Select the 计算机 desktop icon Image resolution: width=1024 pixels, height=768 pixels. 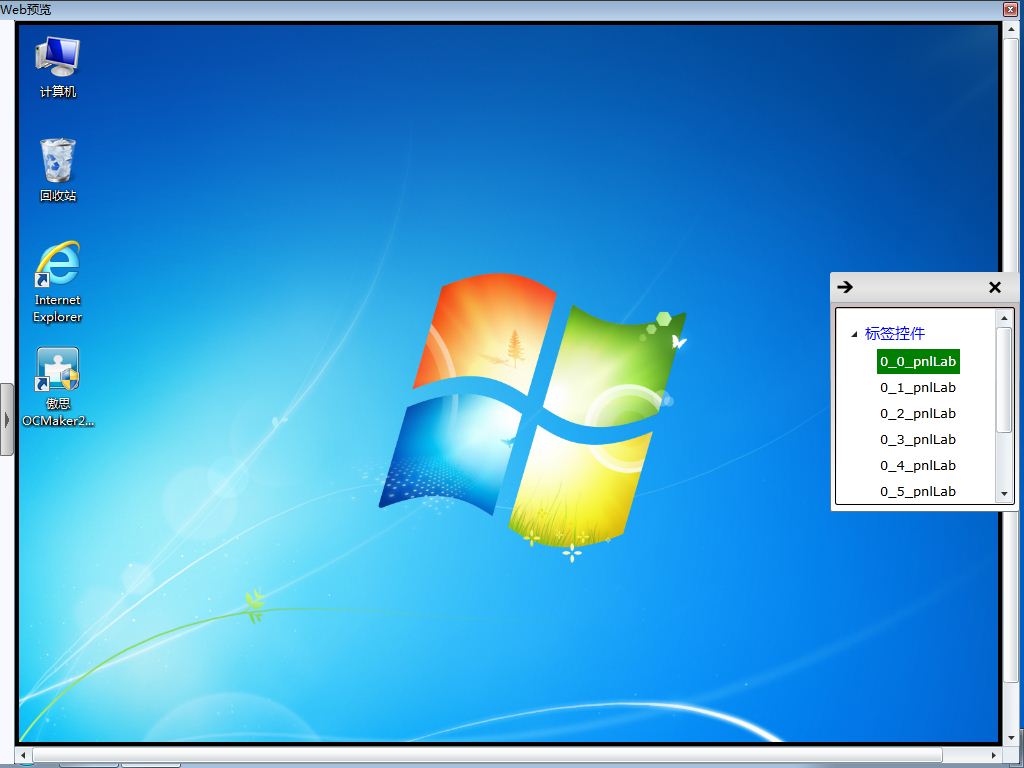click(57, 68)
